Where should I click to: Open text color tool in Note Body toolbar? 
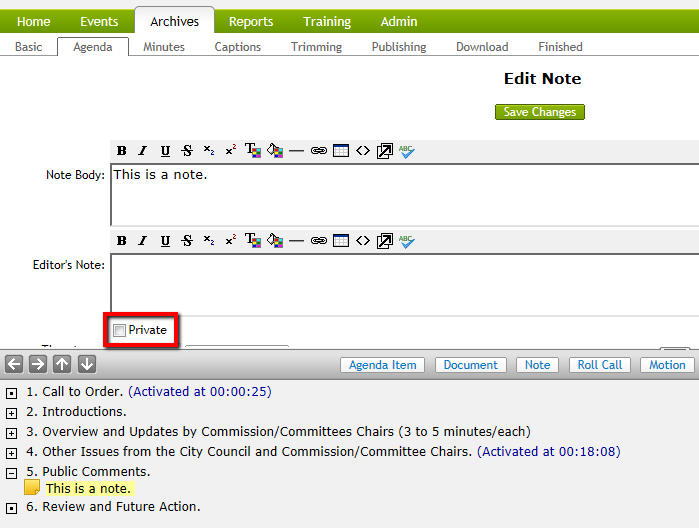[x=253, y=150]
